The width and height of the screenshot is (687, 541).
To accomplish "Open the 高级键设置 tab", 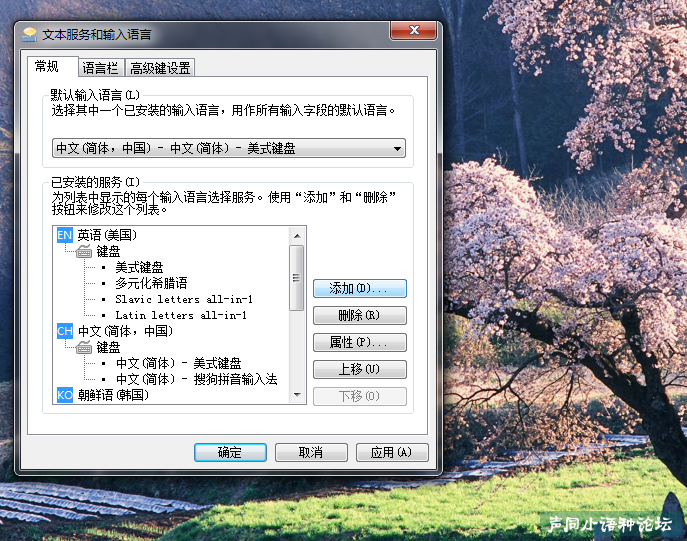I will point(160,68).
